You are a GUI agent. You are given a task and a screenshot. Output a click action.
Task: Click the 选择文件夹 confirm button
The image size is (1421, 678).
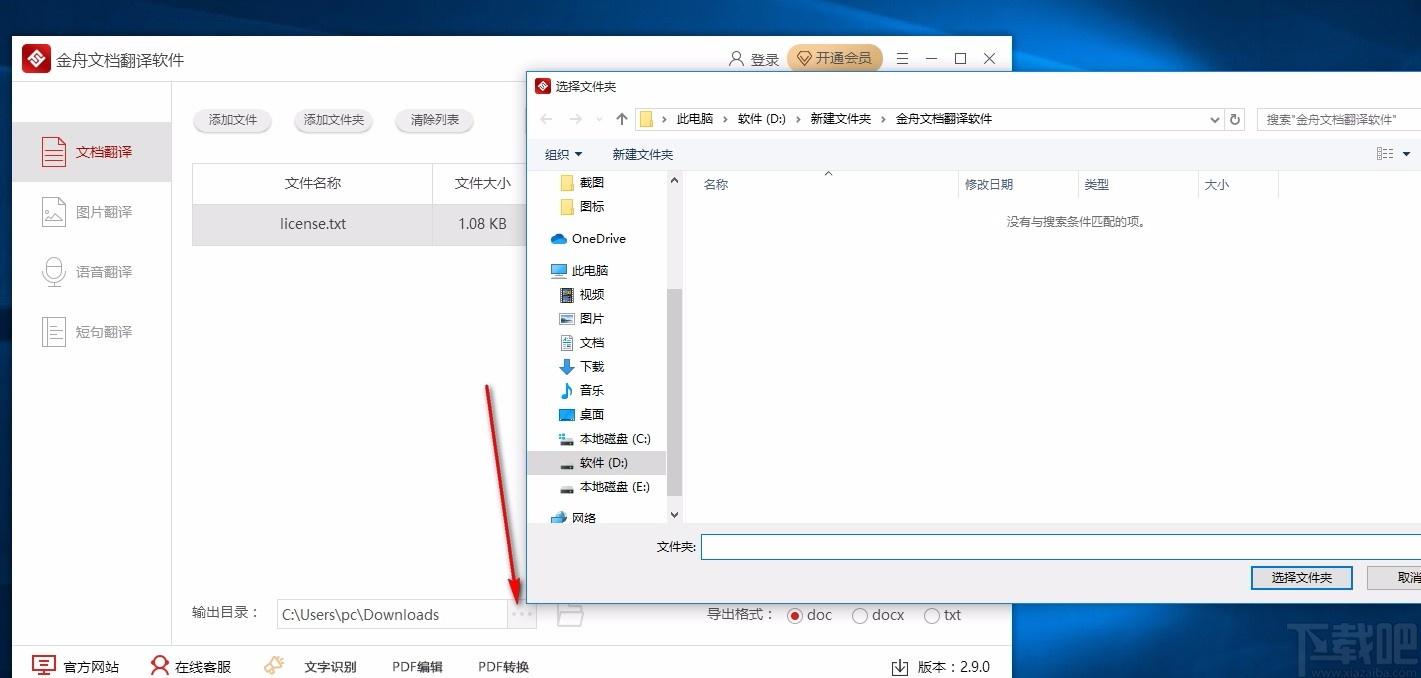(1302, 577)
